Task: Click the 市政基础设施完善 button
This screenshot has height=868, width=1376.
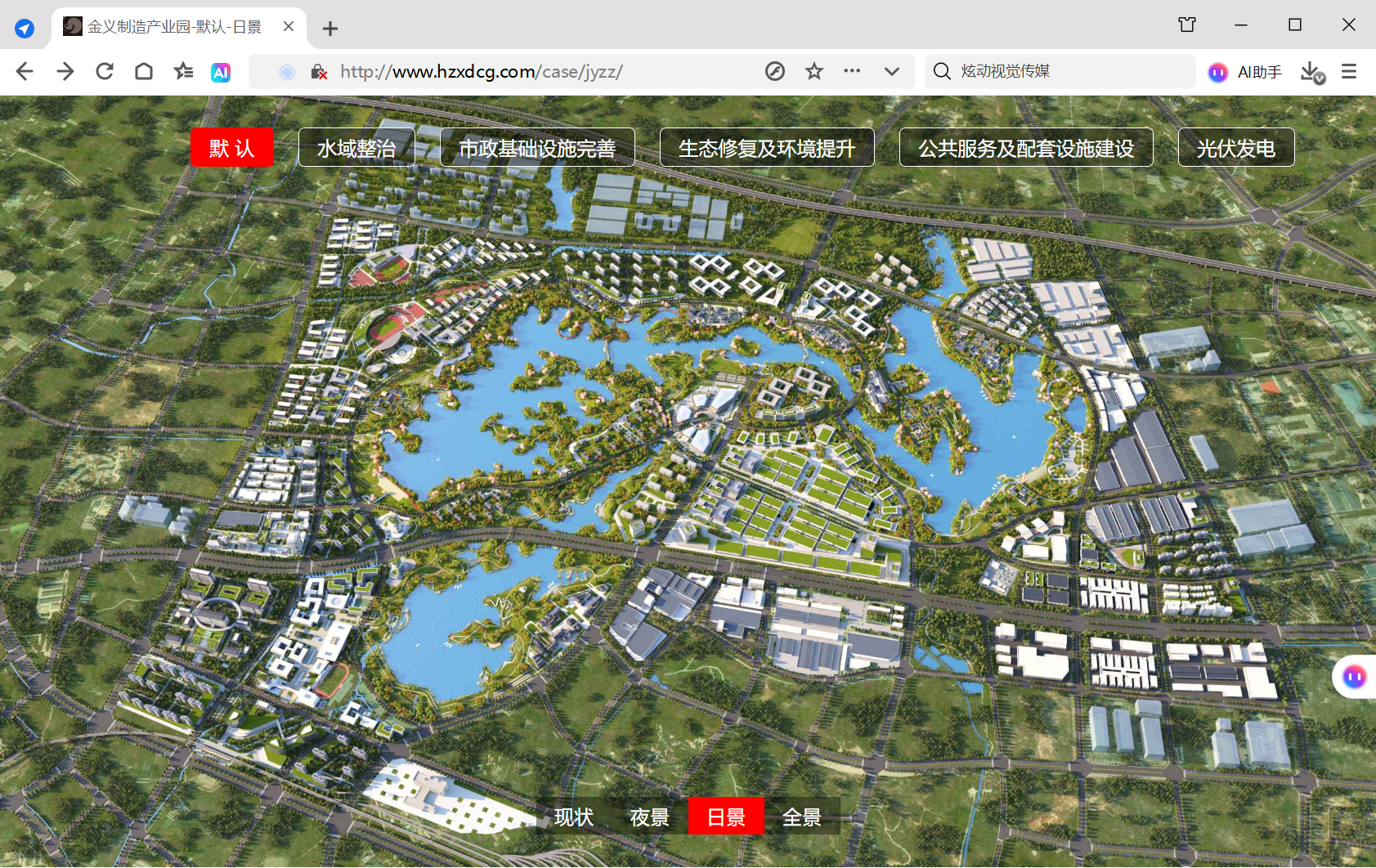Action: click(x=537, y=148)
